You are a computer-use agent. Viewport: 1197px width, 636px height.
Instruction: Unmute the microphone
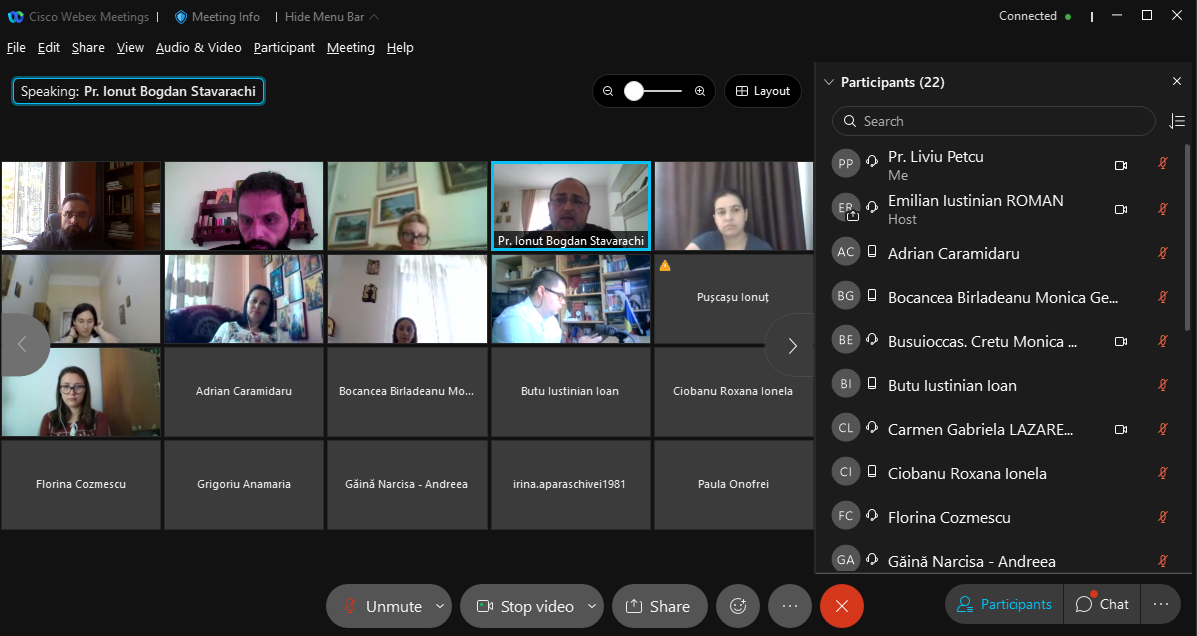tap(381, 606)
